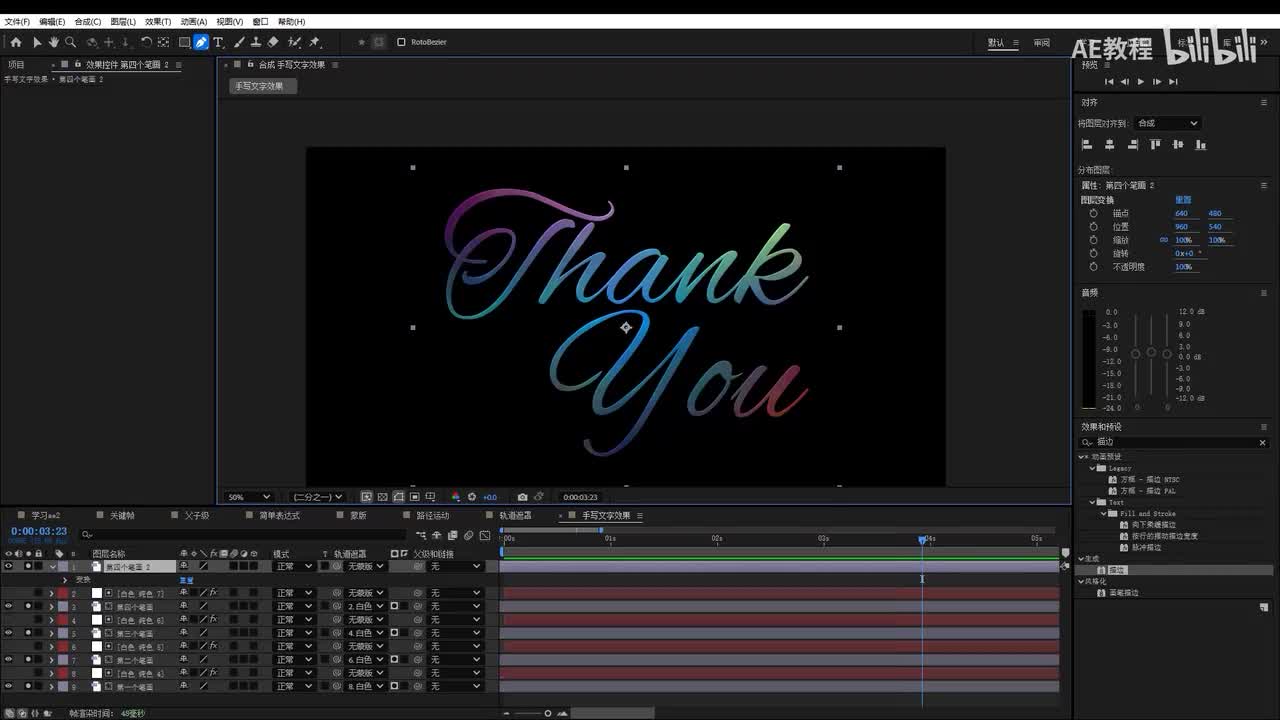Switch to the 简单表达式 timeline tab

coord(279,516)
